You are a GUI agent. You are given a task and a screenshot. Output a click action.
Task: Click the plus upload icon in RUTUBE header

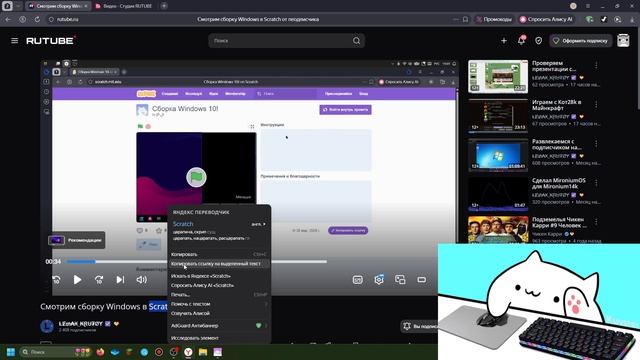(504, 40)
